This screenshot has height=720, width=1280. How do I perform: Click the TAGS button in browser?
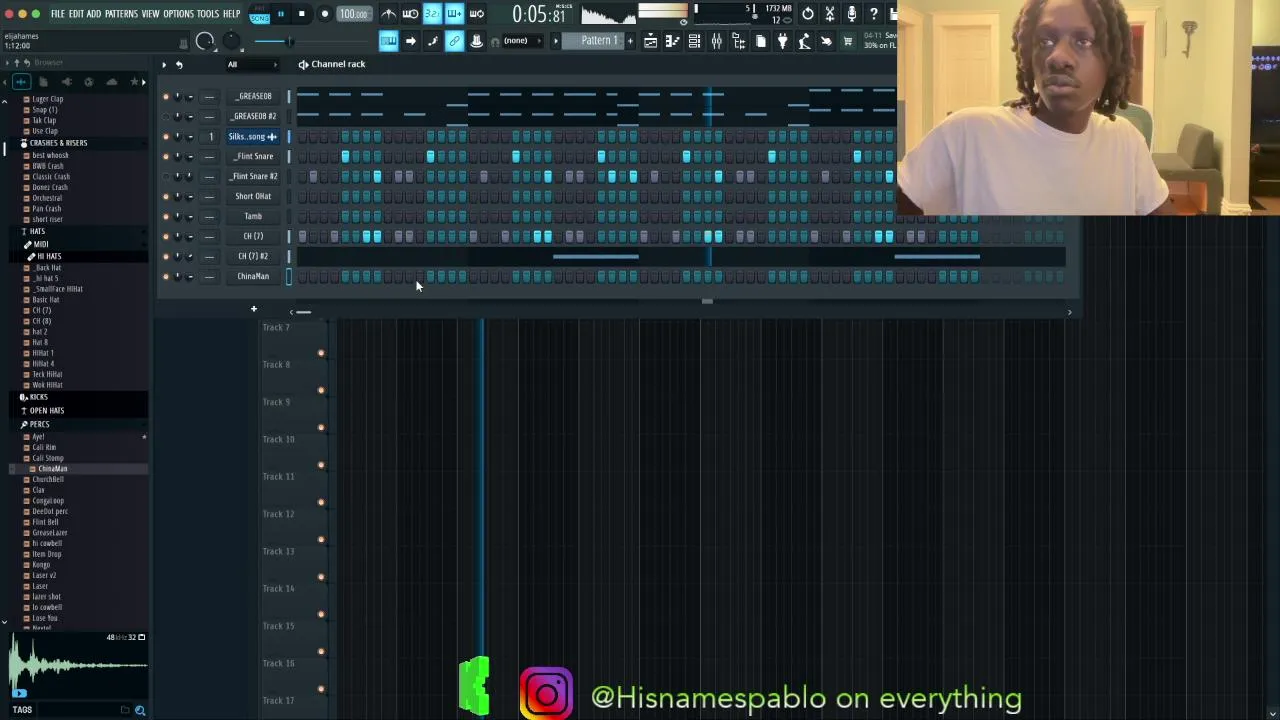click(x=22, y=710)
